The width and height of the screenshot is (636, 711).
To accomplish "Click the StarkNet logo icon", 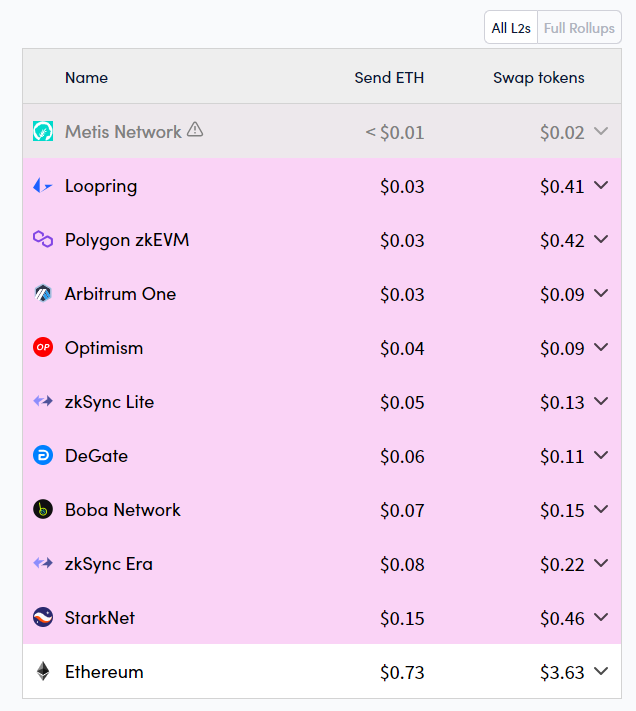I will [x=43, y=617].
